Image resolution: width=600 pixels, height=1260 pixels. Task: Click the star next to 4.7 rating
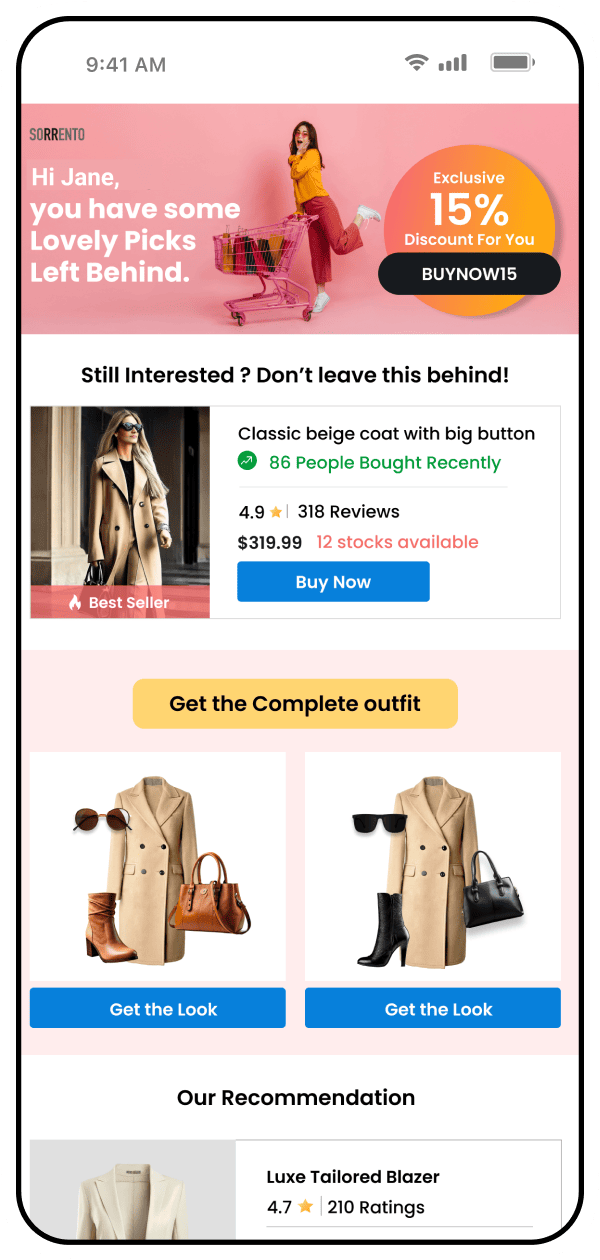pos(305,1207)
